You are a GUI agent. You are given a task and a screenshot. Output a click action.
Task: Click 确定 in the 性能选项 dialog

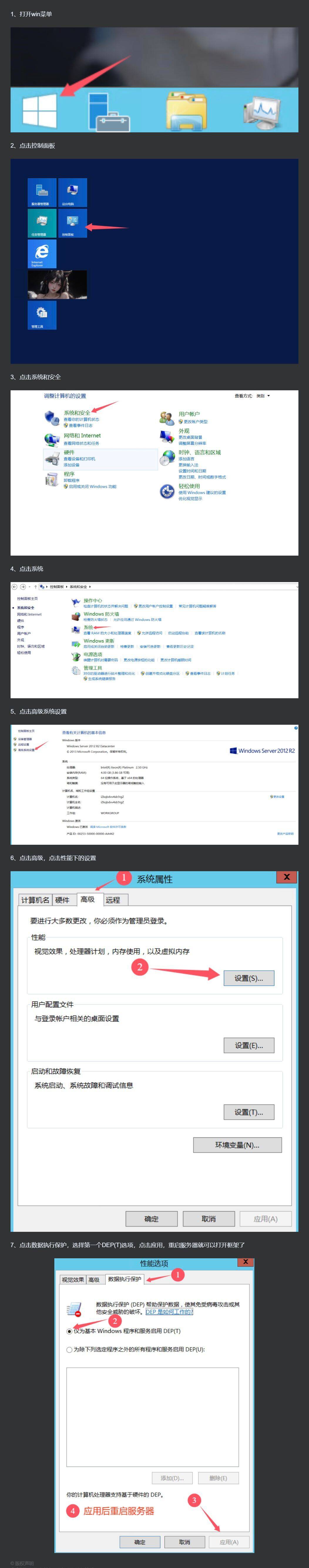[140, 1542]
